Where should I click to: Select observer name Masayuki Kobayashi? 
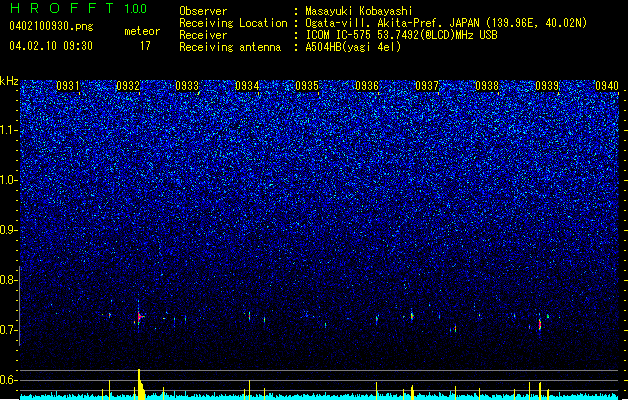359,11
